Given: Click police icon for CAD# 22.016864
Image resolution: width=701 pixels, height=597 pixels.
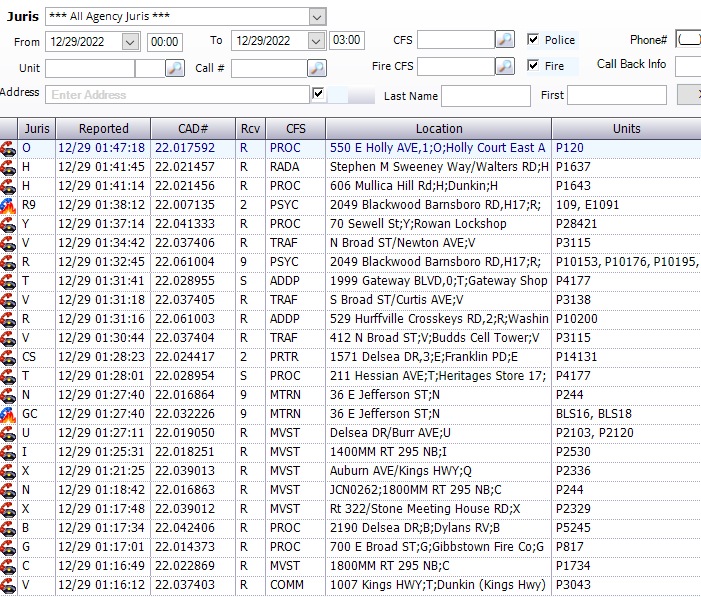Looking at the screenshot, I should click(8, 395).
